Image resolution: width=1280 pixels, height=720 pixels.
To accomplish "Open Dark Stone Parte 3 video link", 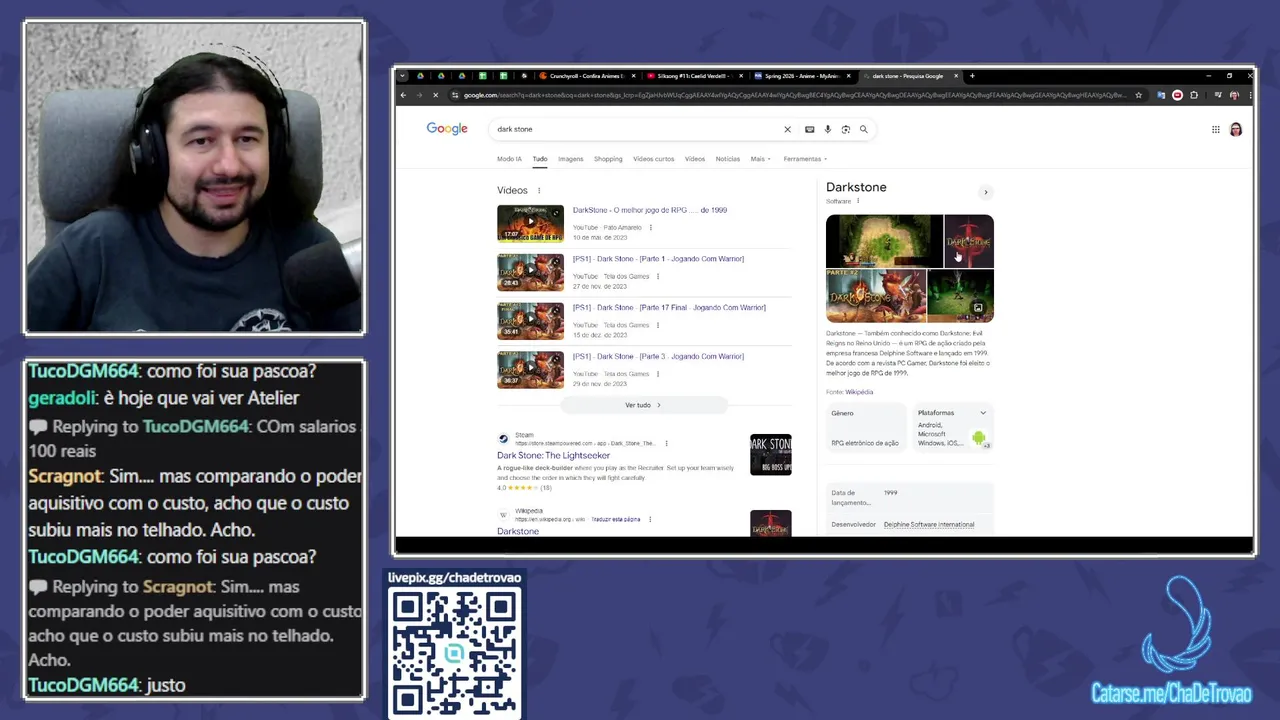I will tap(658, 357).
